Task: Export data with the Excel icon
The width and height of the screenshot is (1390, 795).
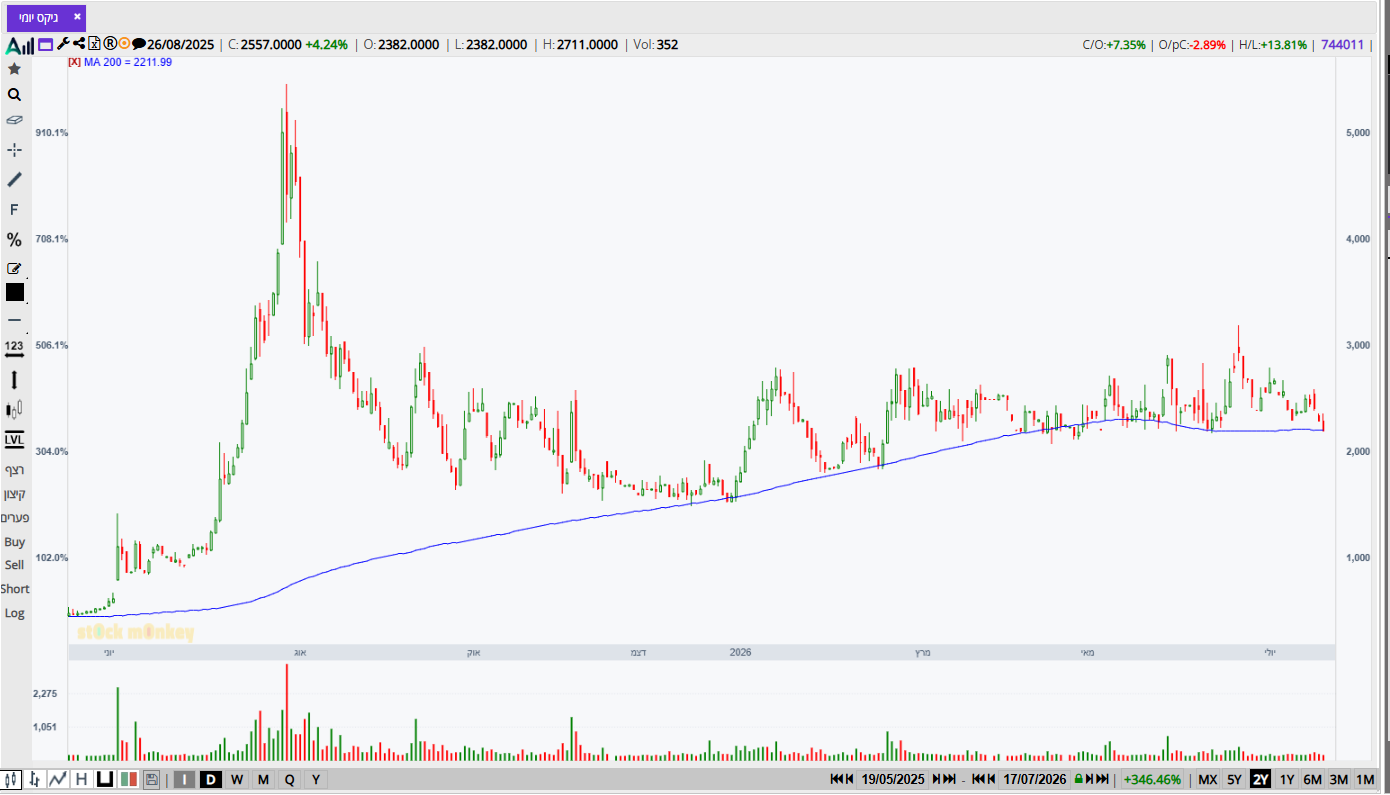Action: click(94, 44)
